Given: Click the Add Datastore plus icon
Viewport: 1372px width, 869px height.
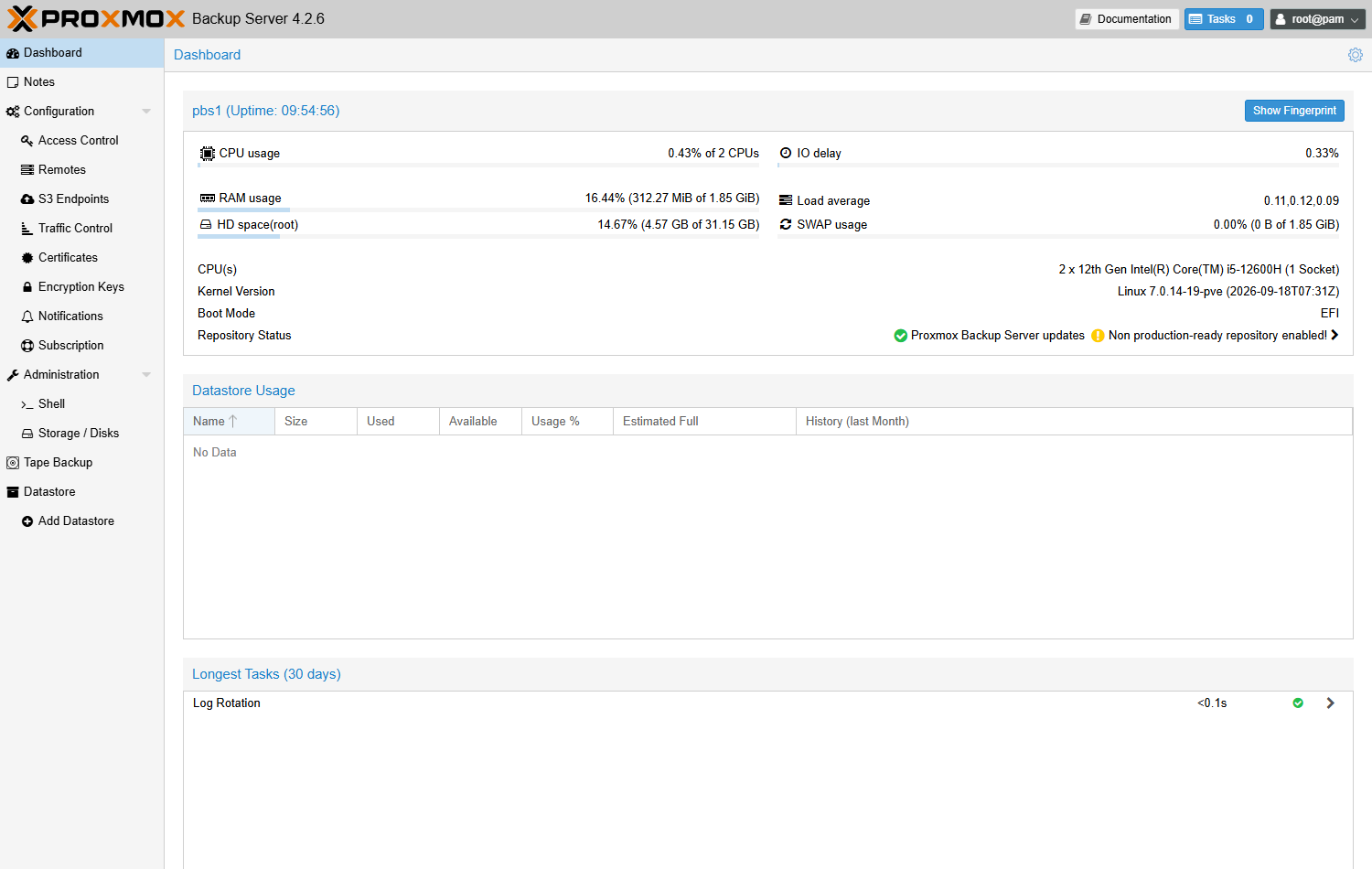Looking at the screenshot, I should click(27, 521).
